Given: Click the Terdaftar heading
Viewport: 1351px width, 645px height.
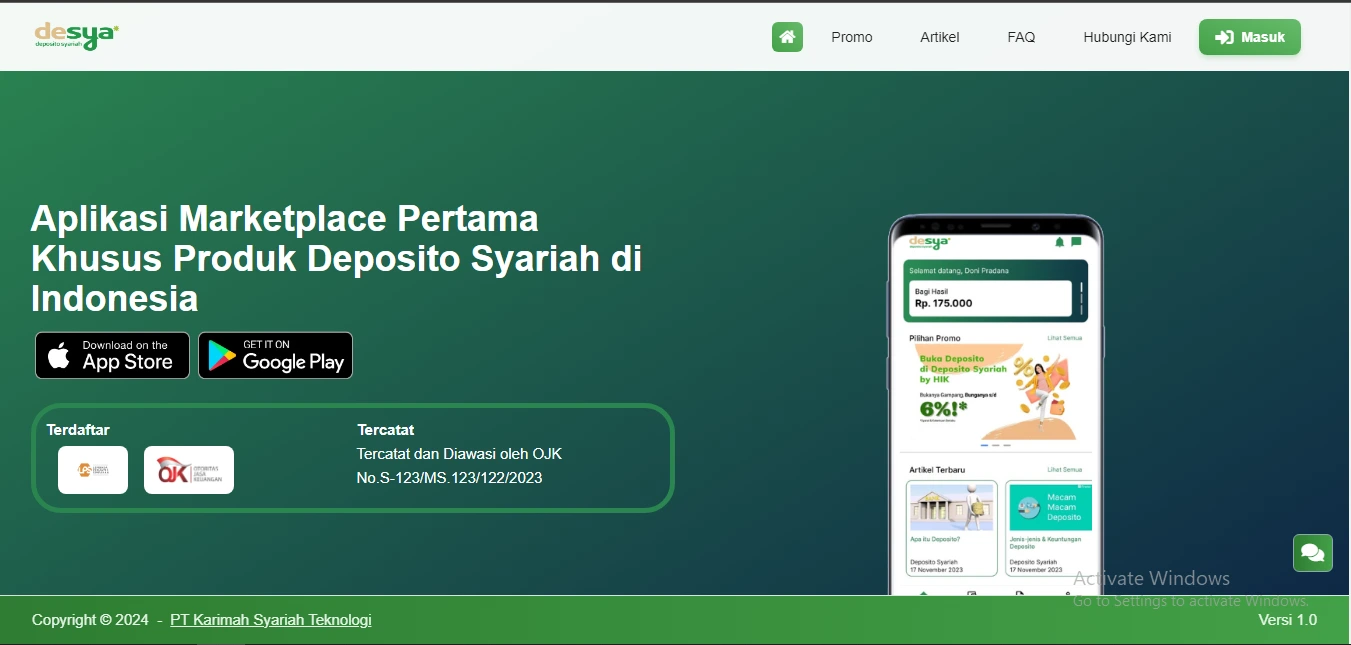Looking at the screenshot, I should [x=78, y=430].
